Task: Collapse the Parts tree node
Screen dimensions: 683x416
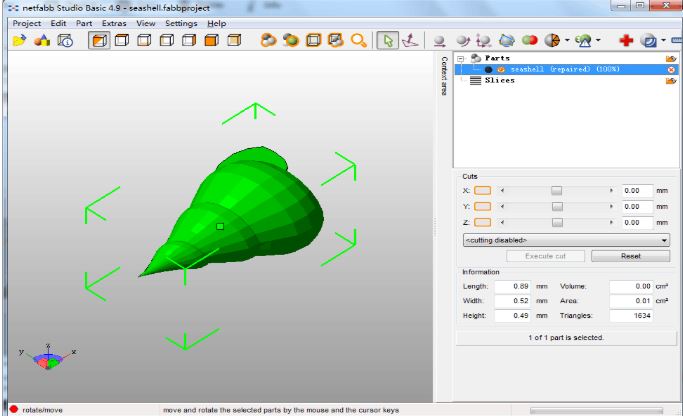Action: pyautogui.click(x=460, y=58)
